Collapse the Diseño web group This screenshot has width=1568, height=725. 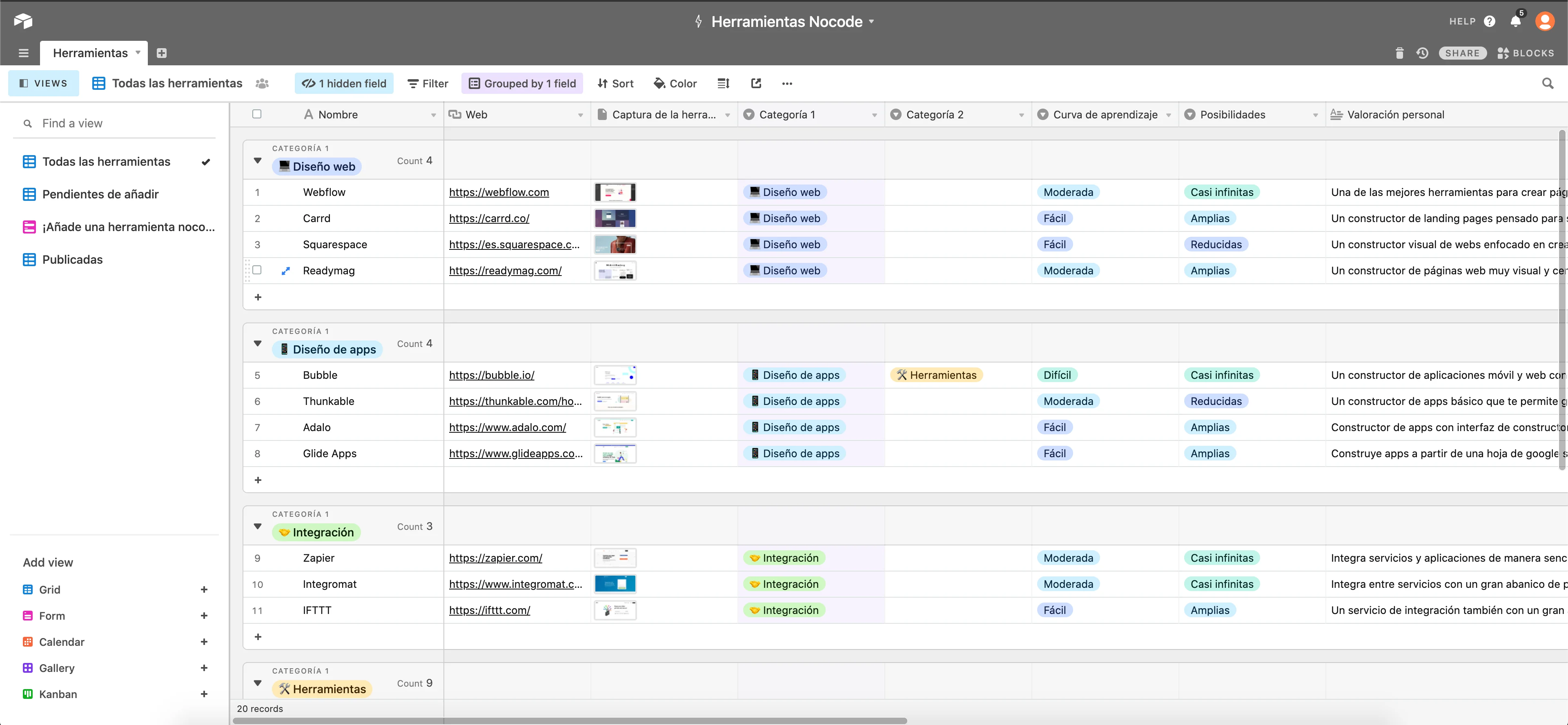(258, 161)
